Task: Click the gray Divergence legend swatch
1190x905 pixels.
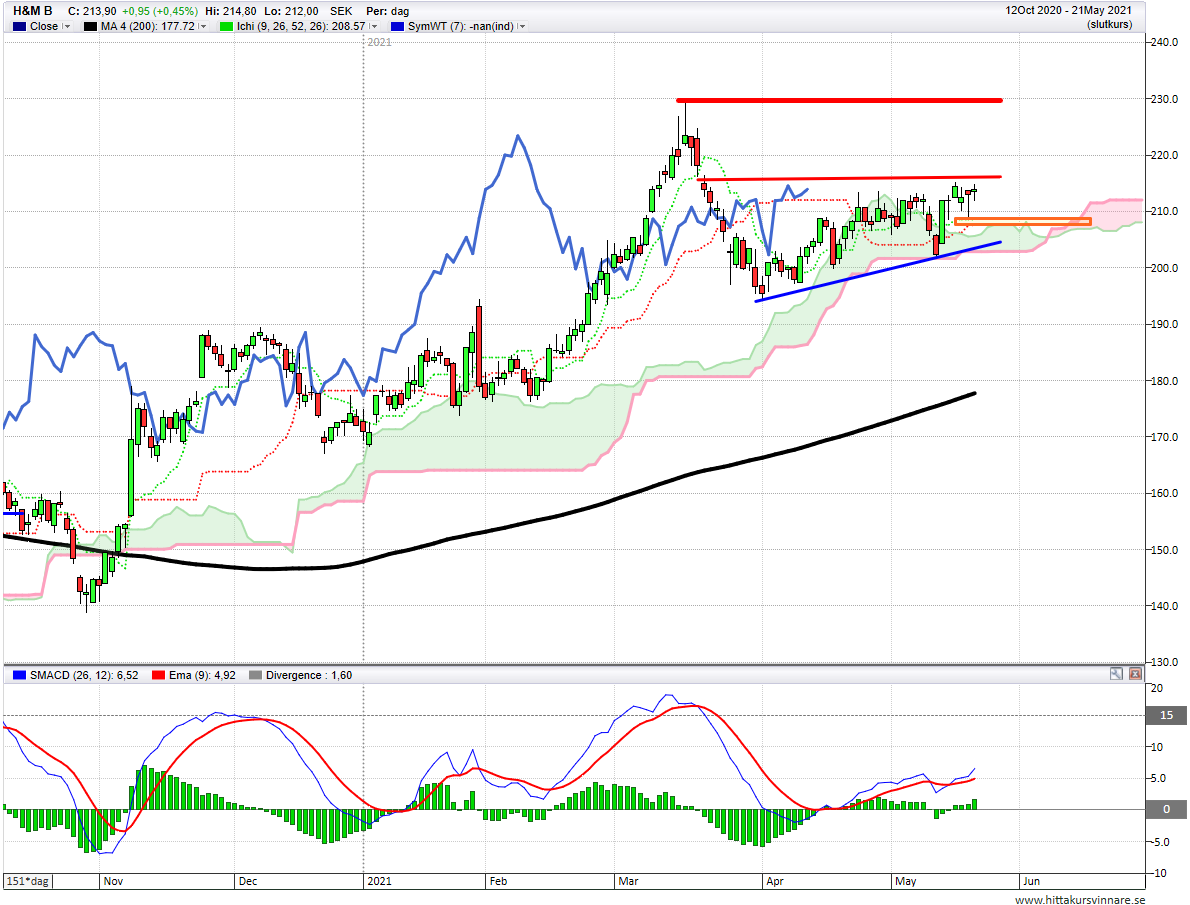Action: click(x=255, y=675)
